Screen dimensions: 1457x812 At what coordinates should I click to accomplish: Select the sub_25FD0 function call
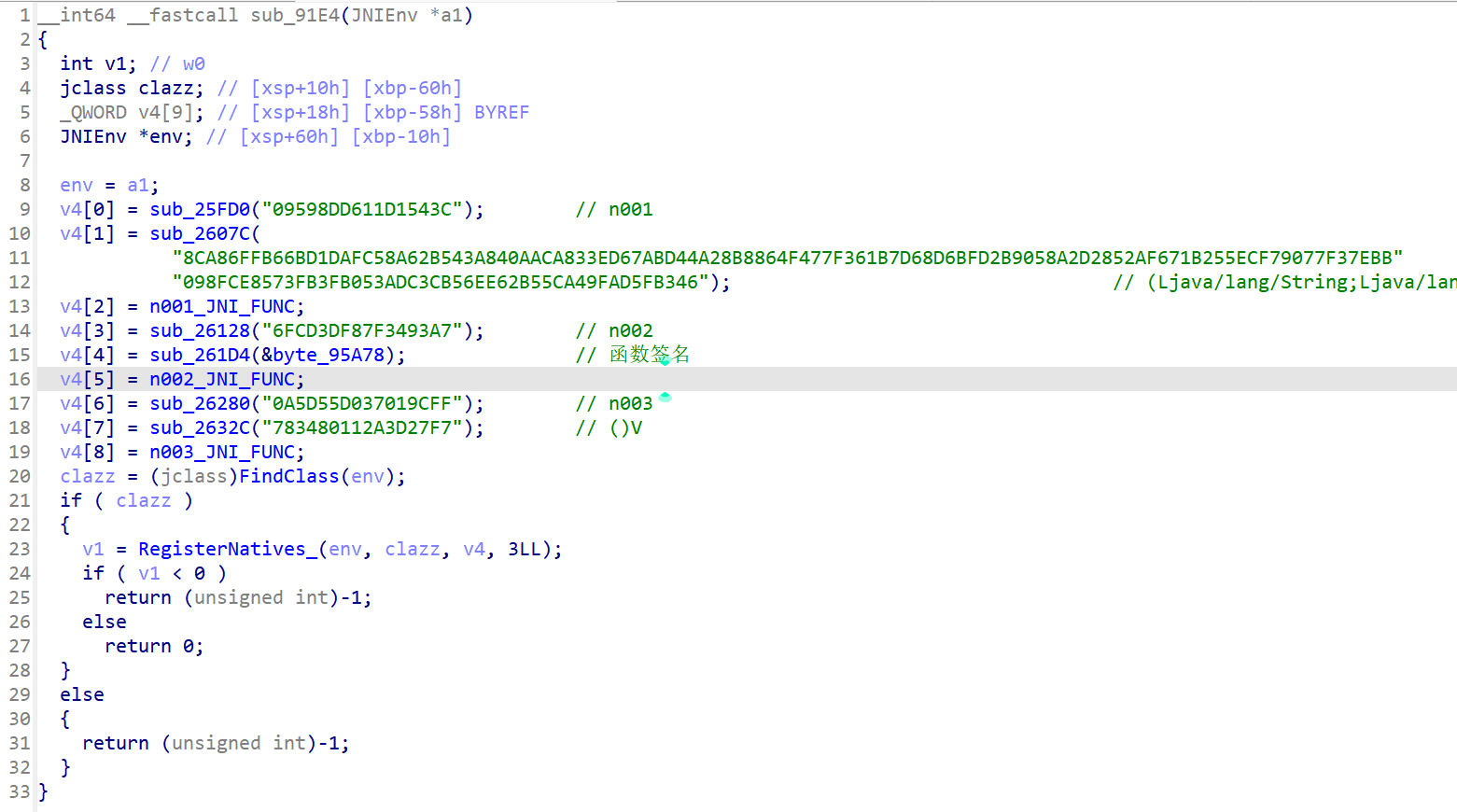(x=200, y=209)
